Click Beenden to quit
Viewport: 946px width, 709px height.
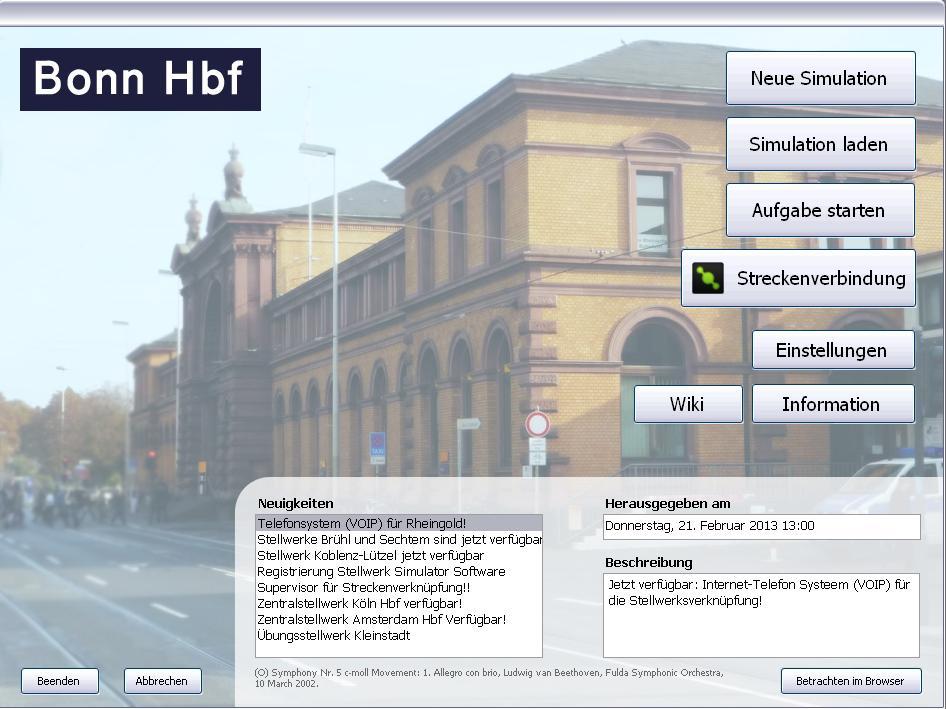click(x=59, y=681)
